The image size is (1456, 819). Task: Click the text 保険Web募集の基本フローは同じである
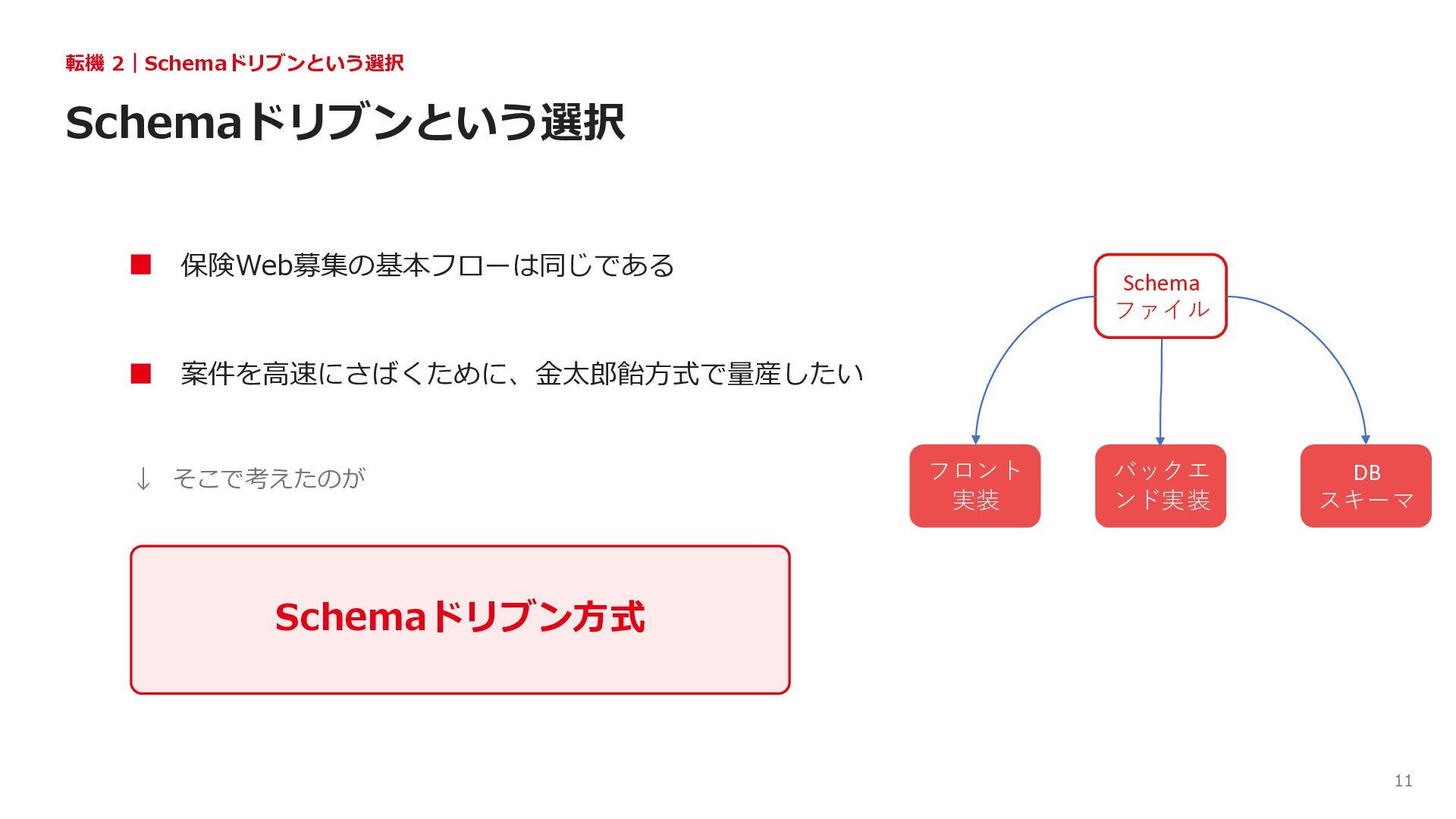(427, 265)
